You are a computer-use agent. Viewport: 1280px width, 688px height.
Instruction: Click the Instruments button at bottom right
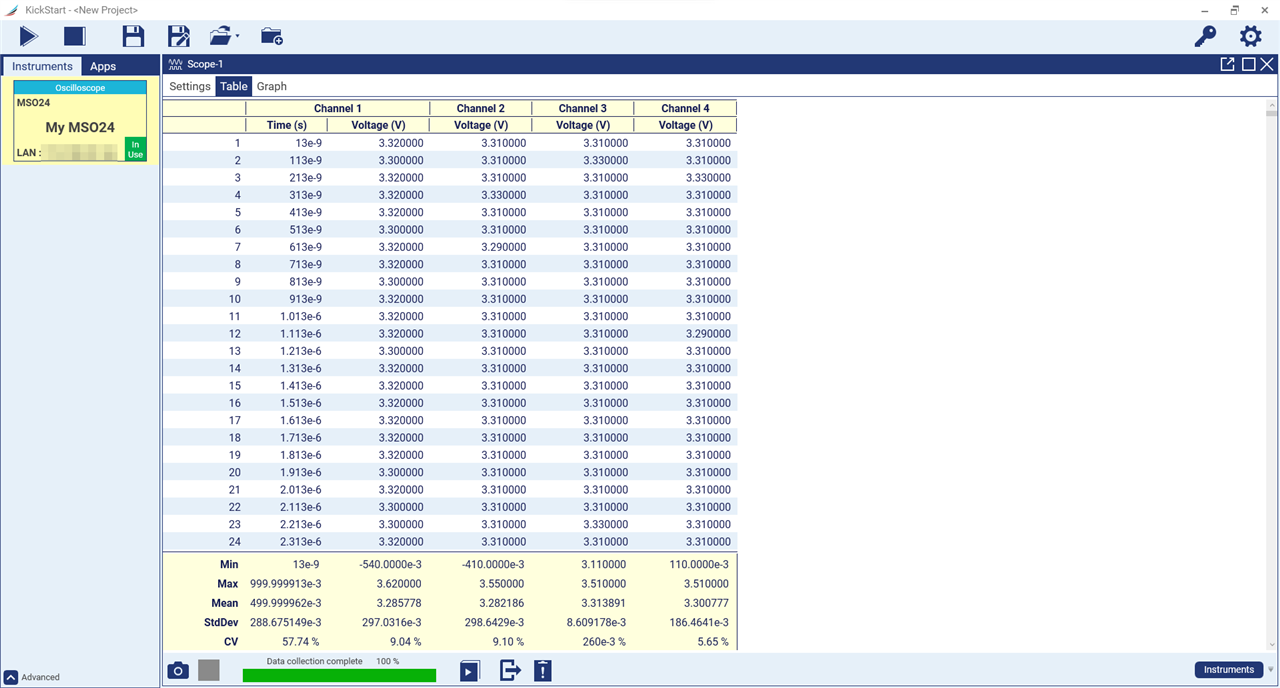click(x=1229, y=670)
